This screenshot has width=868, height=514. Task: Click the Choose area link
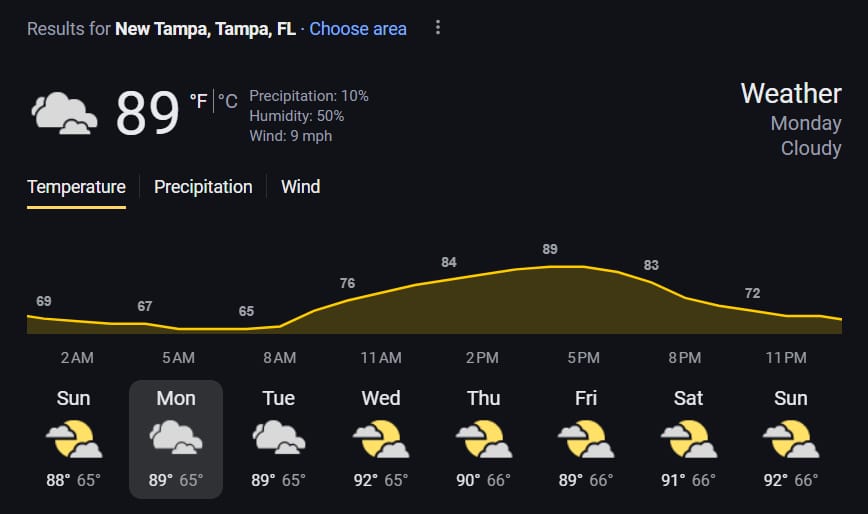click(x=358, y=29)
